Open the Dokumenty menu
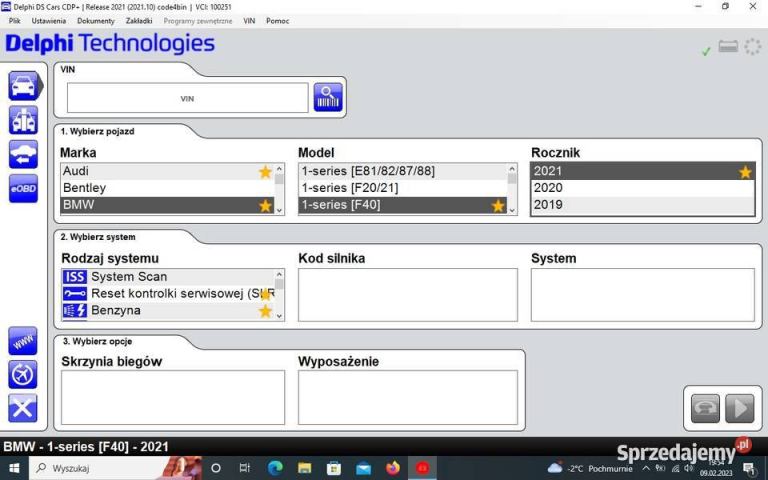Viewport: 768px width, 480px height. tap(96, 20)
